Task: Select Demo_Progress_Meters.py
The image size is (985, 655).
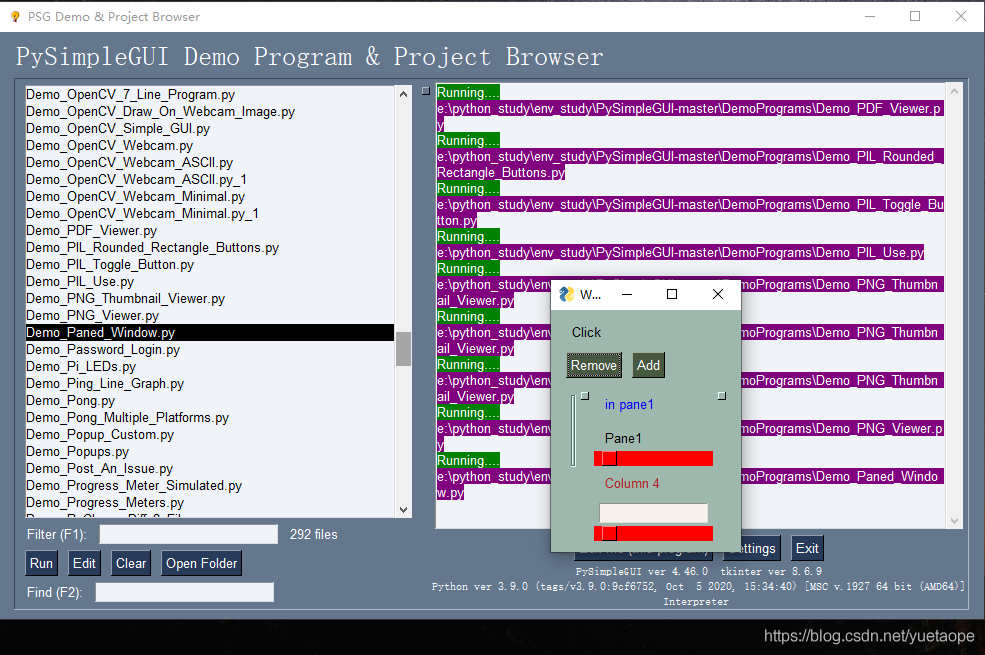Action: [210, 502]
